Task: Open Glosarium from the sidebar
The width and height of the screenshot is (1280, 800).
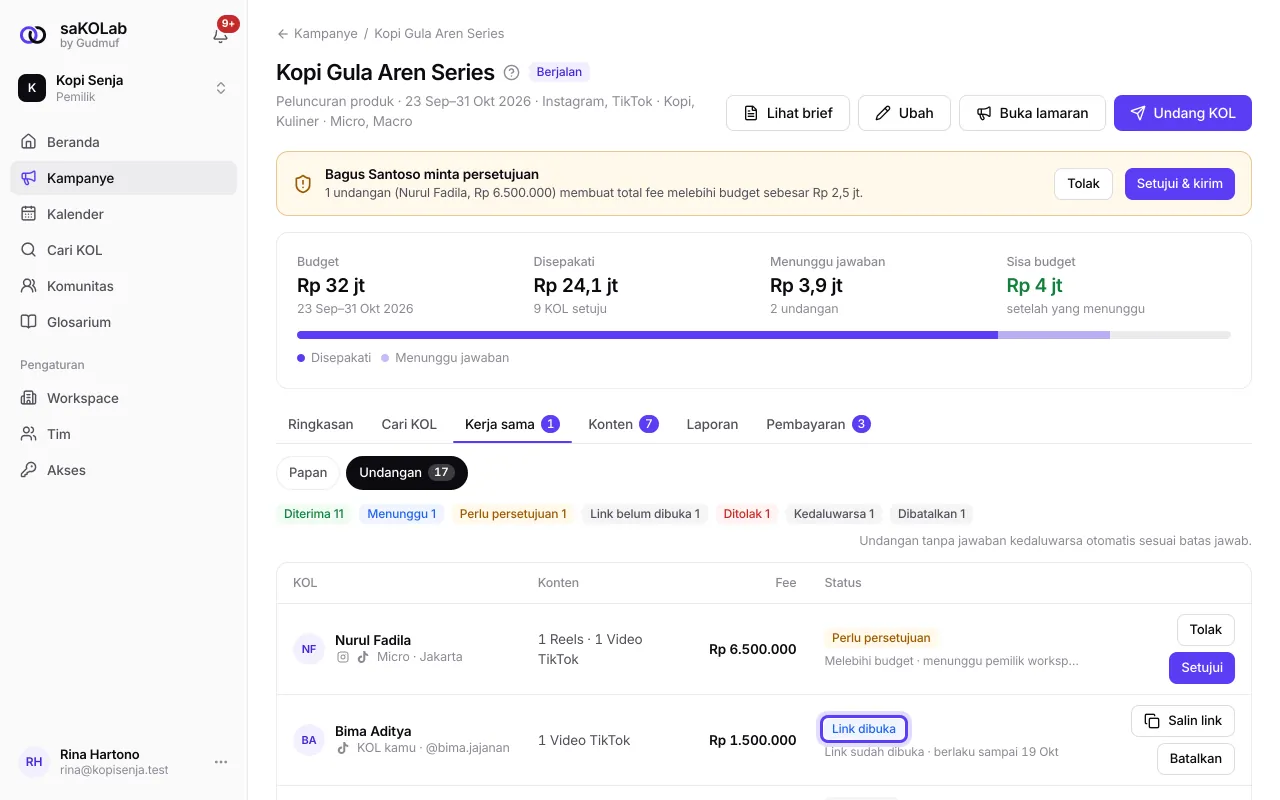Action: (124, 322)
